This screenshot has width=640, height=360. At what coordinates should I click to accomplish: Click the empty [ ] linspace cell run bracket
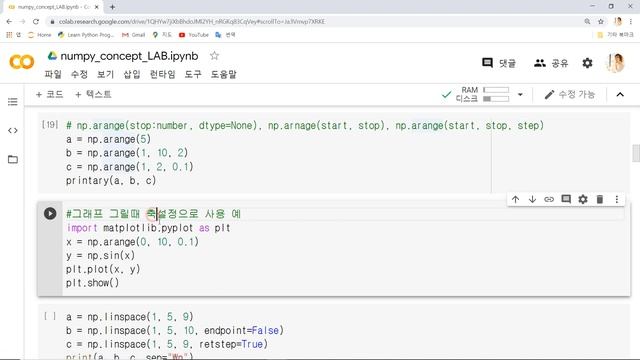coord(50,316)
